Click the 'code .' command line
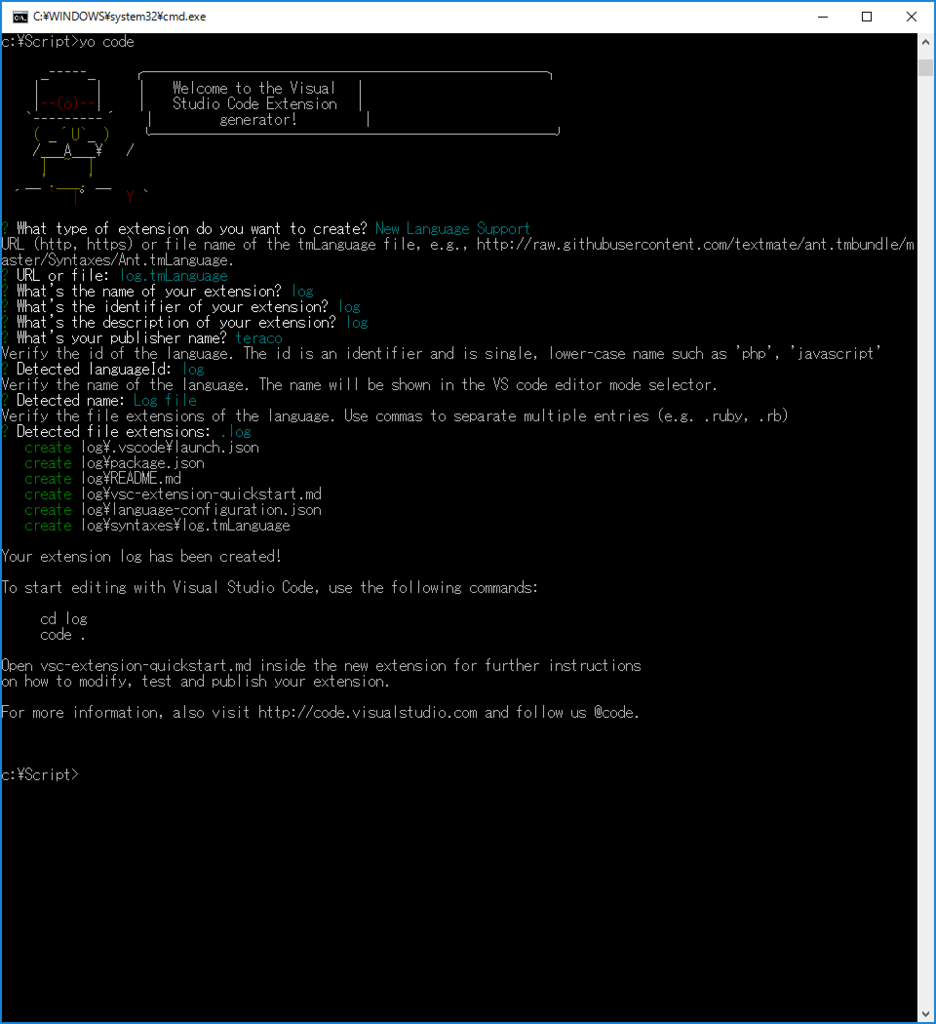This screenshot has width=936, height=1024. click(63, 635)
